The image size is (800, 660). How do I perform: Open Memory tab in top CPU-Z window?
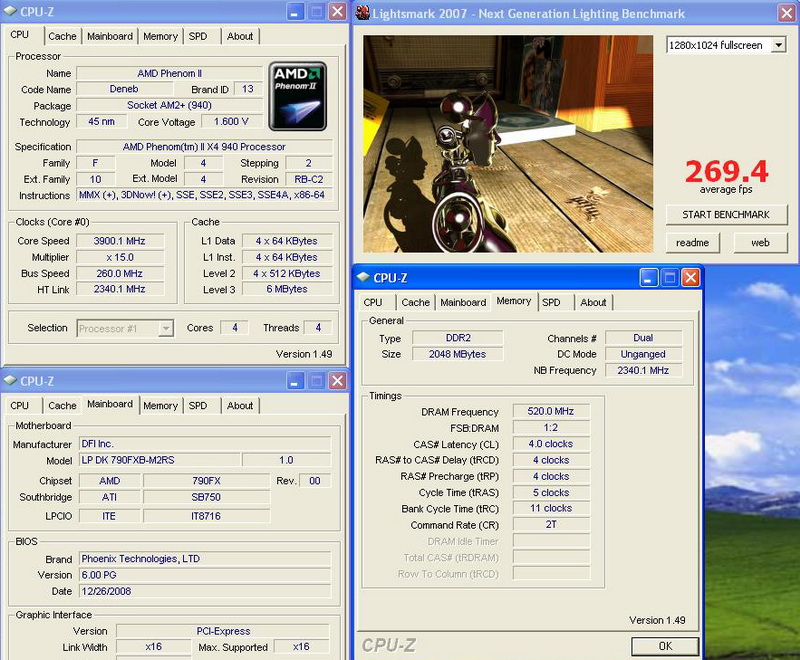click(160, 36)
